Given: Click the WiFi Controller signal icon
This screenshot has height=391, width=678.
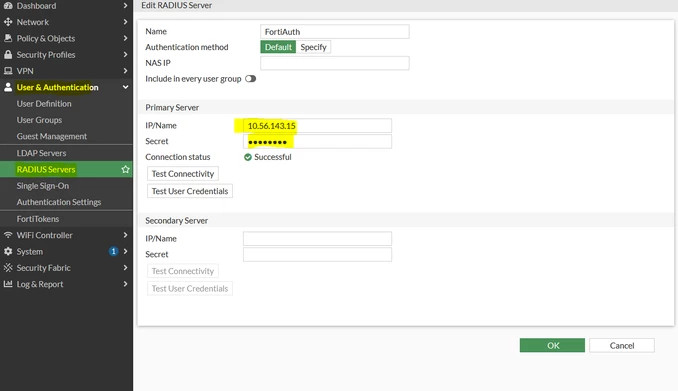Looking at the screenshot, I should click(8, 235).
